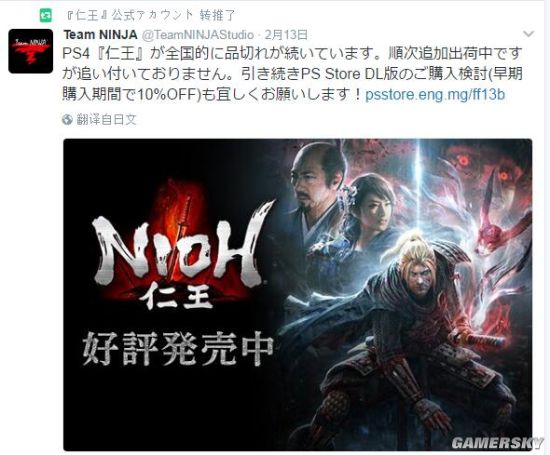Click the 转推了 retweet notice text
The width and height of the screenshot is (550, 455).
[x=217, y=15]
